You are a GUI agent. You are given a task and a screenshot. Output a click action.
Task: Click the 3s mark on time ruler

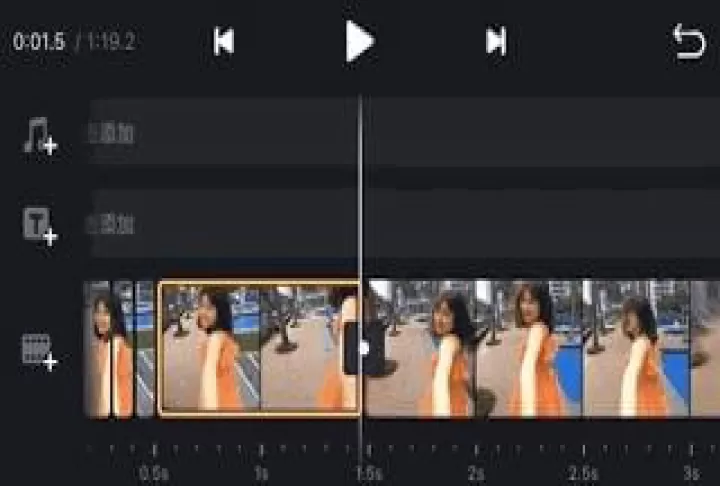tap(690, 471)
